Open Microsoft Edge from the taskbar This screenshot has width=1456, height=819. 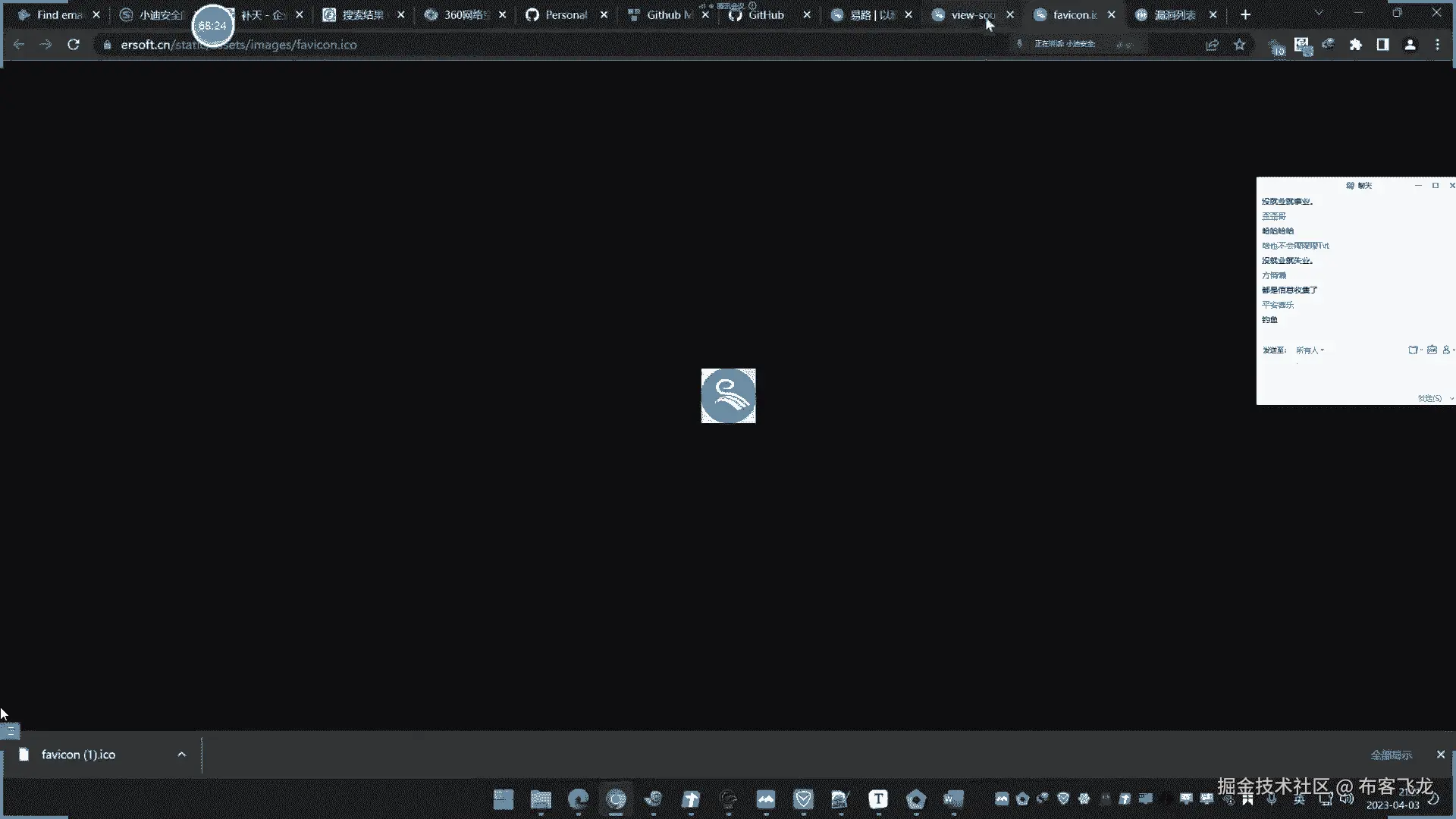[x=578, y=799]
